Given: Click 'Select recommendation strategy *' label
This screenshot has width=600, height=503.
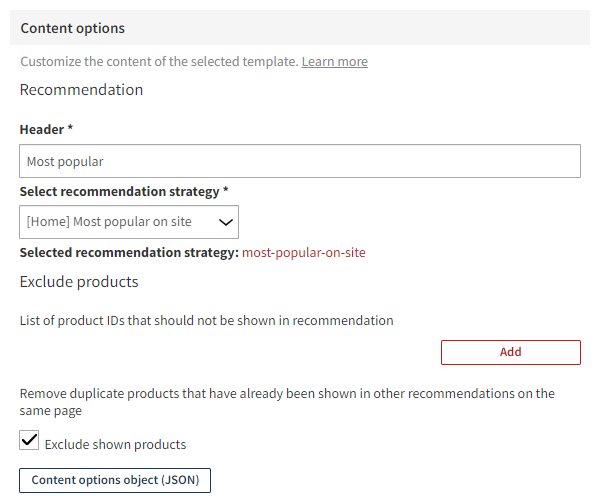Looking at the screenshot, I should pos(124,191).
